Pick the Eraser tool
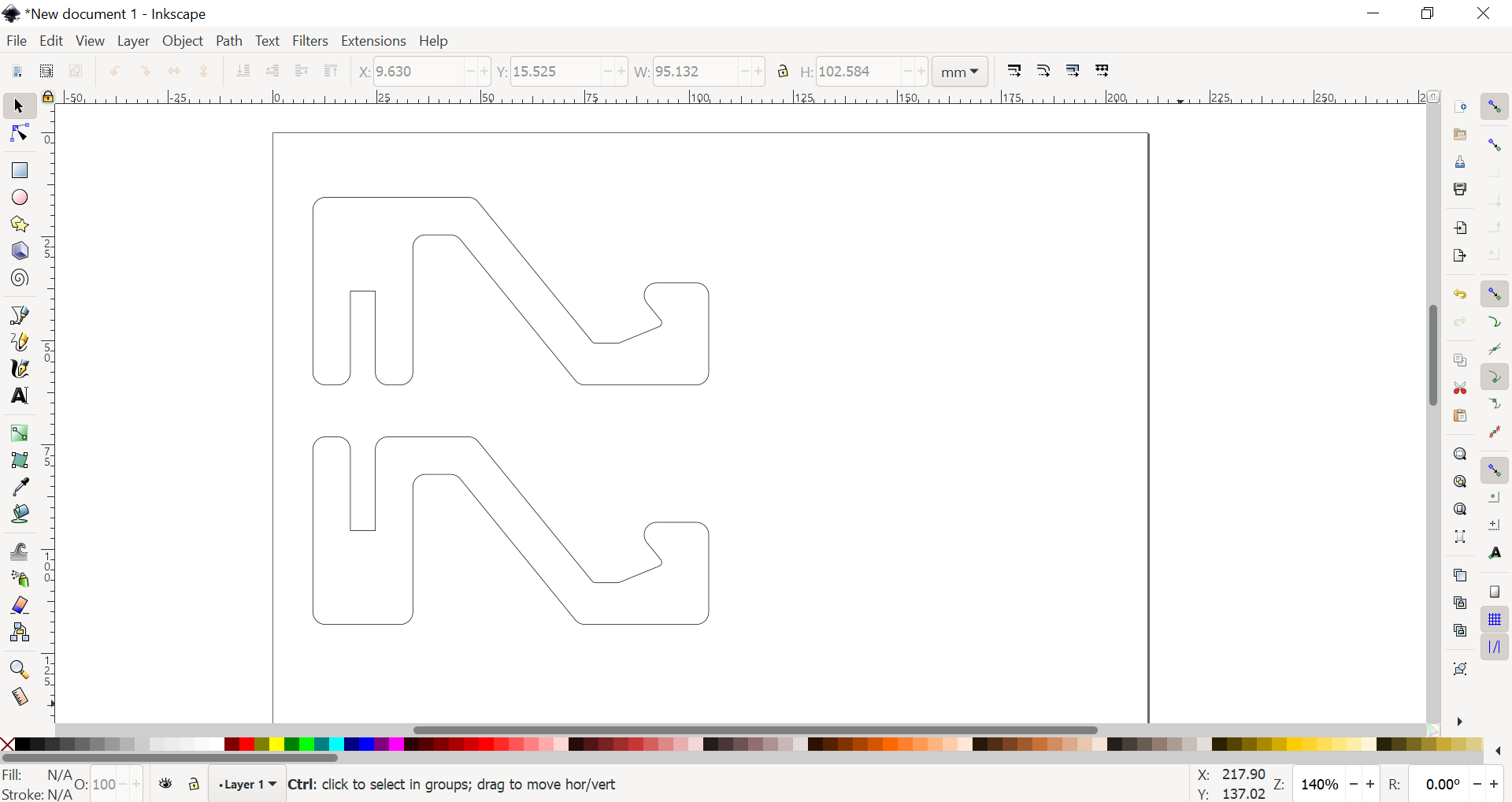This screenshot has width=1512, height=802. pyautogui.click(x=18, y=604)
